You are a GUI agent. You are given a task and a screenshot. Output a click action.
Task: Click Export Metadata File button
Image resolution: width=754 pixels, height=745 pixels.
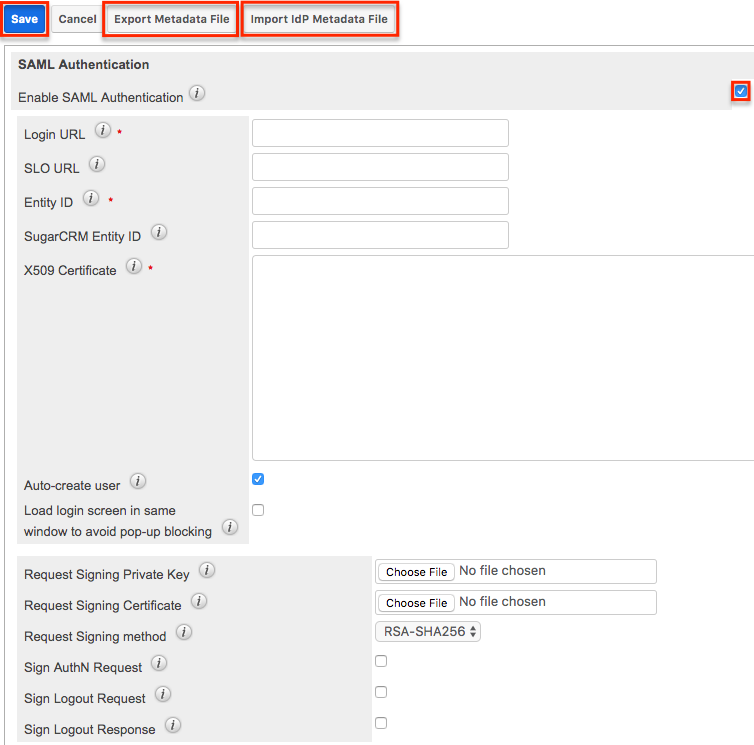(x=171, y=19)
